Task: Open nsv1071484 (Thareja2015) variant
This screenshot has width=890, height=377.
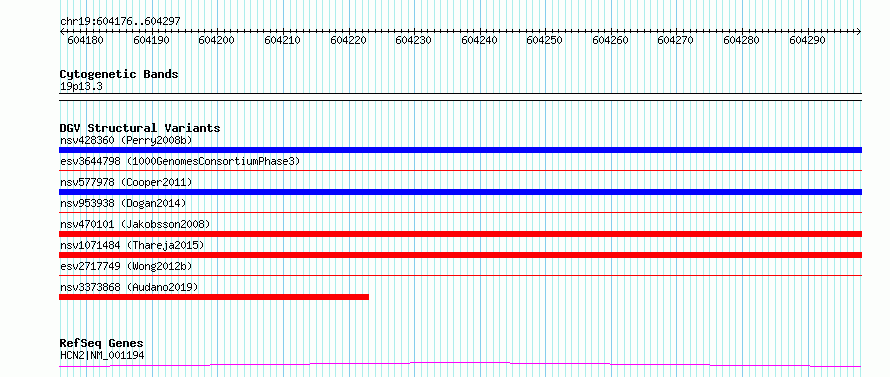Action: click(x=132, y=245)
